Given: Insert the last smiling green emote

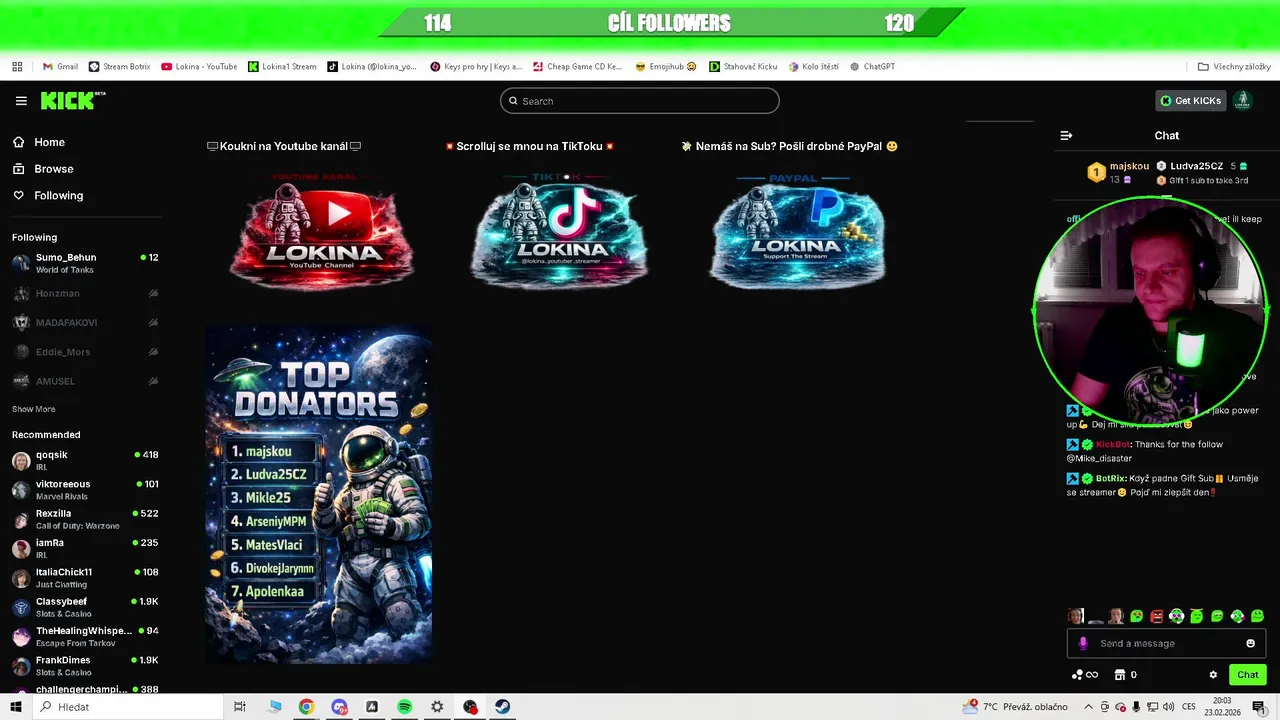Looking at the screenshot, I should click(1257, 616).
